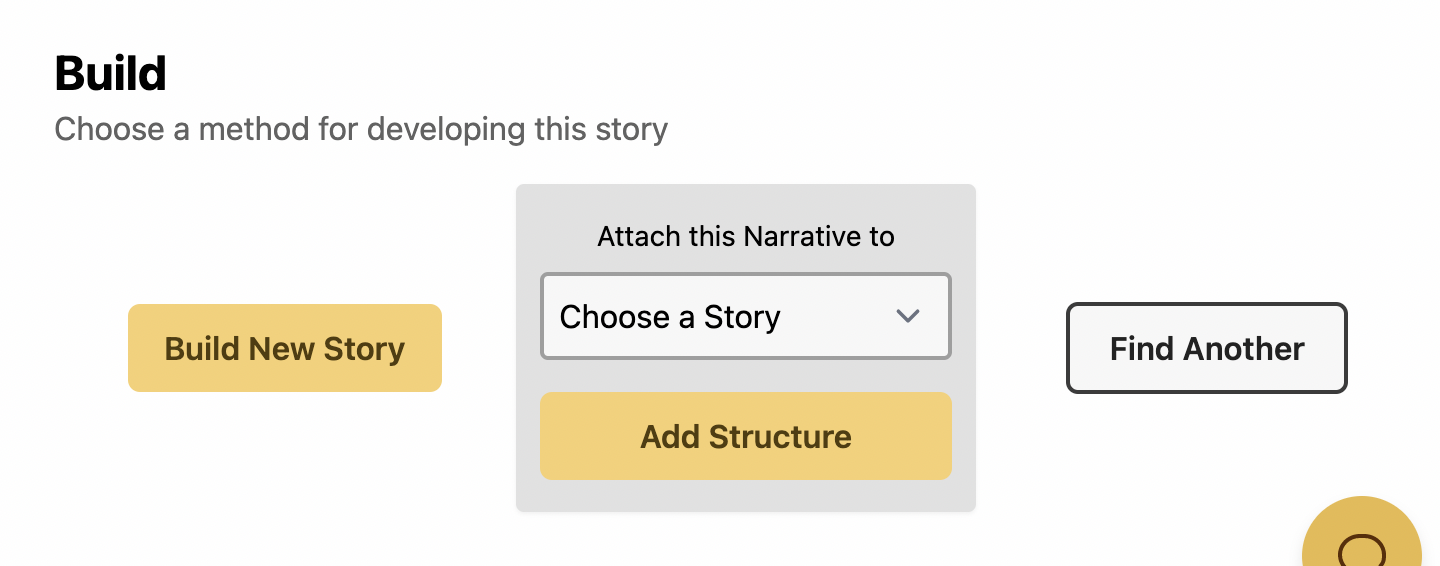
Task: Find another narrative using outlined button
Action: 1207,348
